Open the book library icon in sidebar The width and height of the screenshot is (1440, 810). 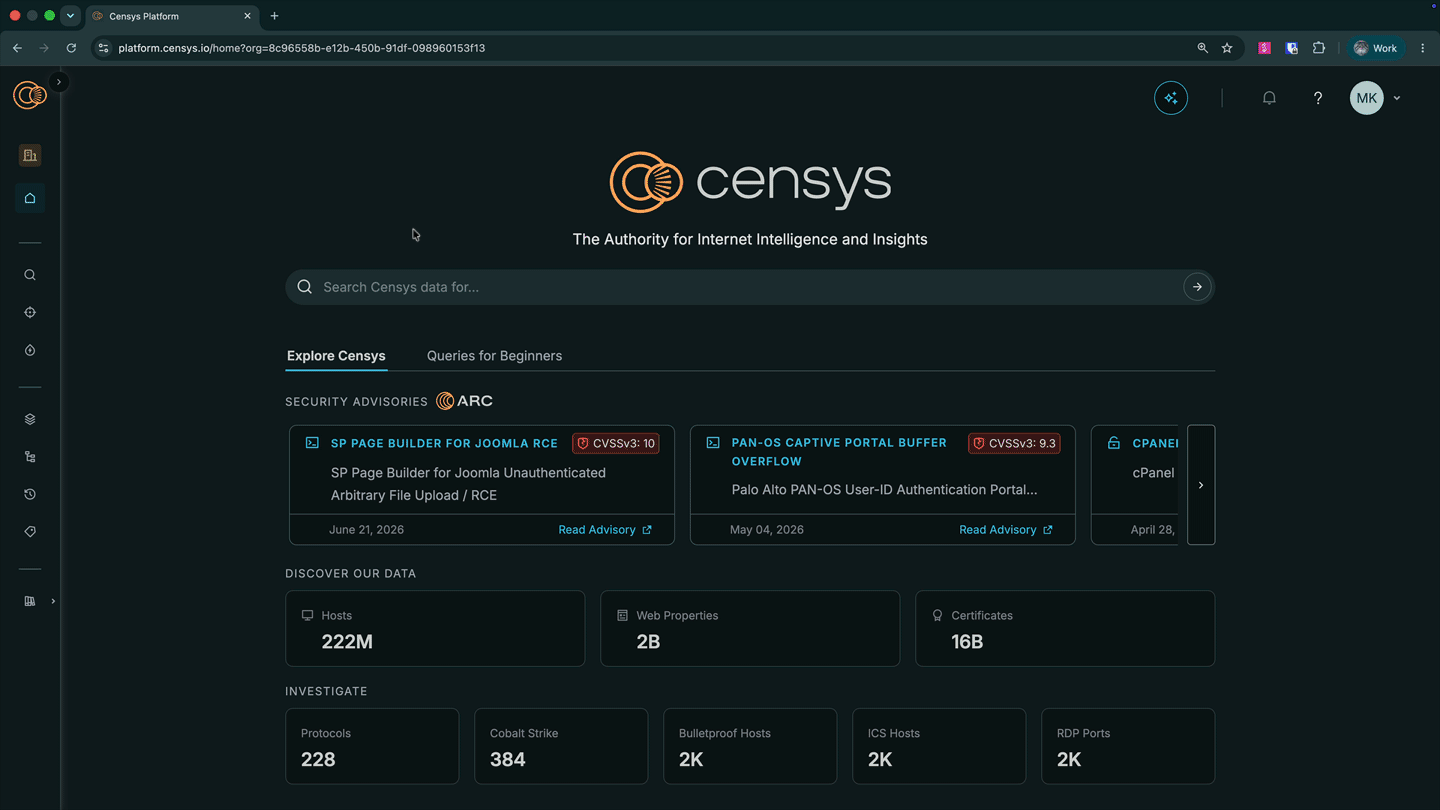click(x=30, y=601)
